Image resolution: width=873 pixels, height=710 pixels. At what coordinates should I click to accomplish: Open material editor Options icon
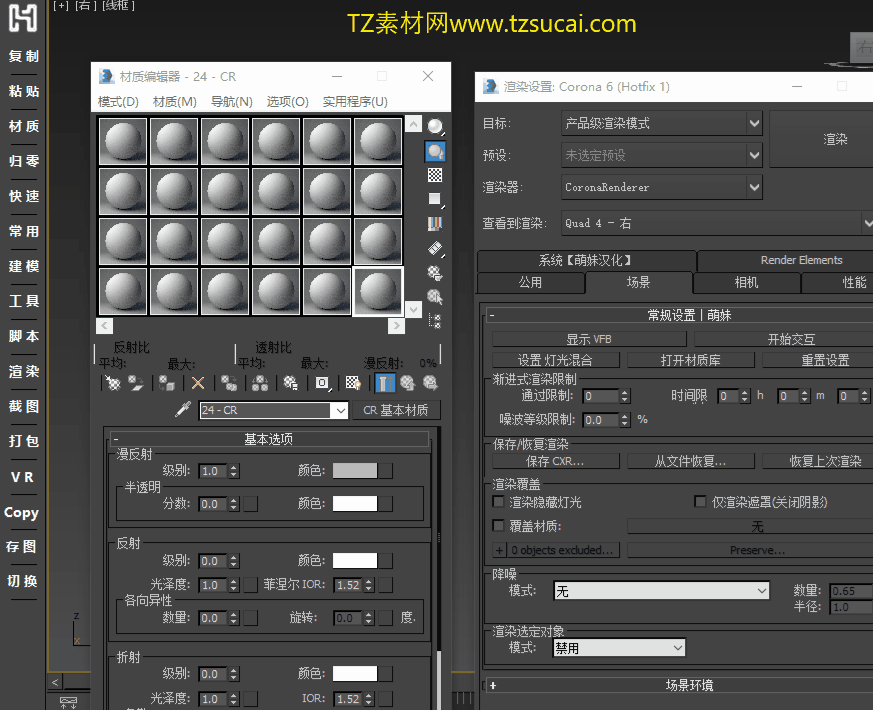(x=435, y=273)
